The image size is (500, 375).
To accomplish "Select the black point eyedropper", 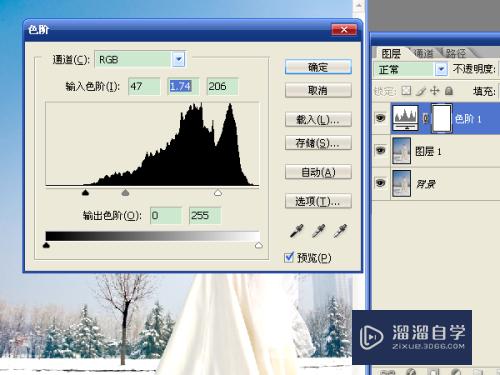I will click(297, 231).
